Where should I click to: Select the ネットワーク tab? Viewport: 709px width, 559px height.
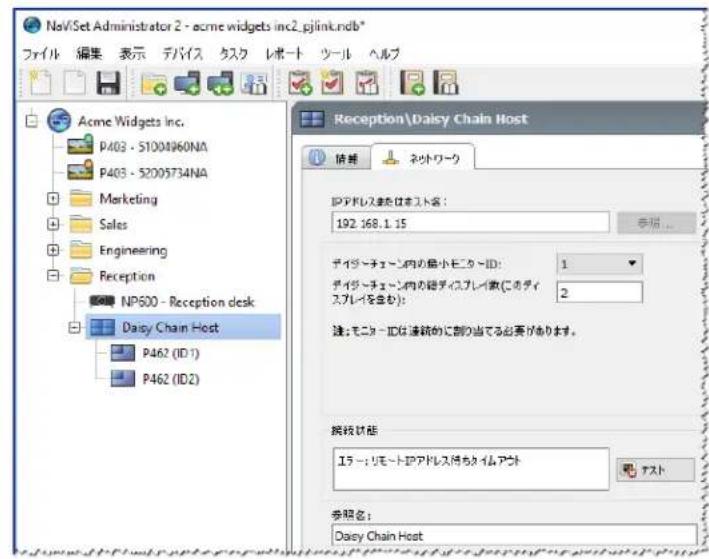[423, 157]
